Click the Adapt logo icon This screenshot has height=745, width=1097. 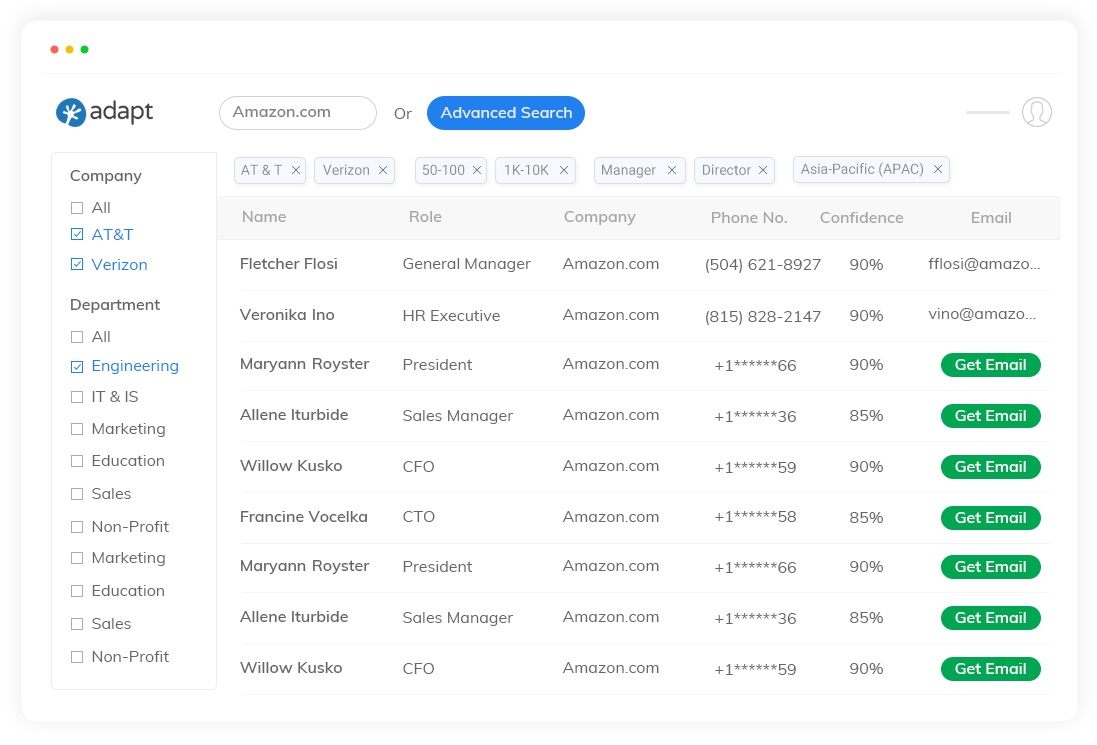click(70, 113)
